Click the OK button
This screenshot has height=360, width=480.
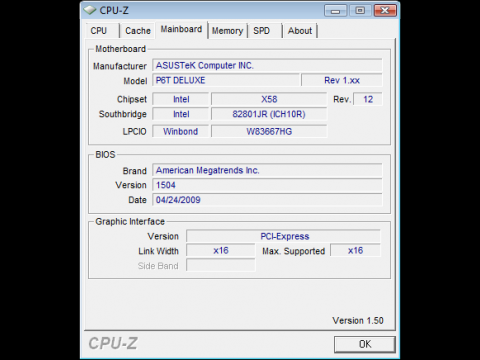point(365,344)
